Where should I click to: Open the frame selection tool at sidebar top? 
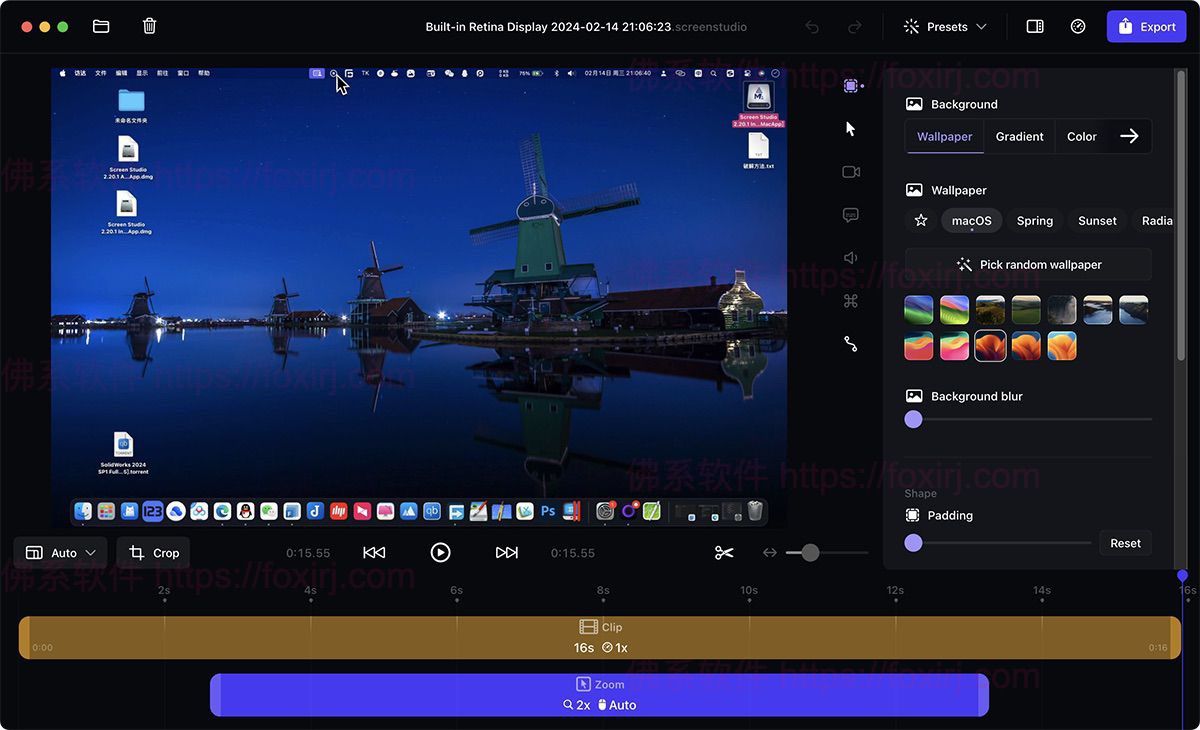click(x=850, y=85)
